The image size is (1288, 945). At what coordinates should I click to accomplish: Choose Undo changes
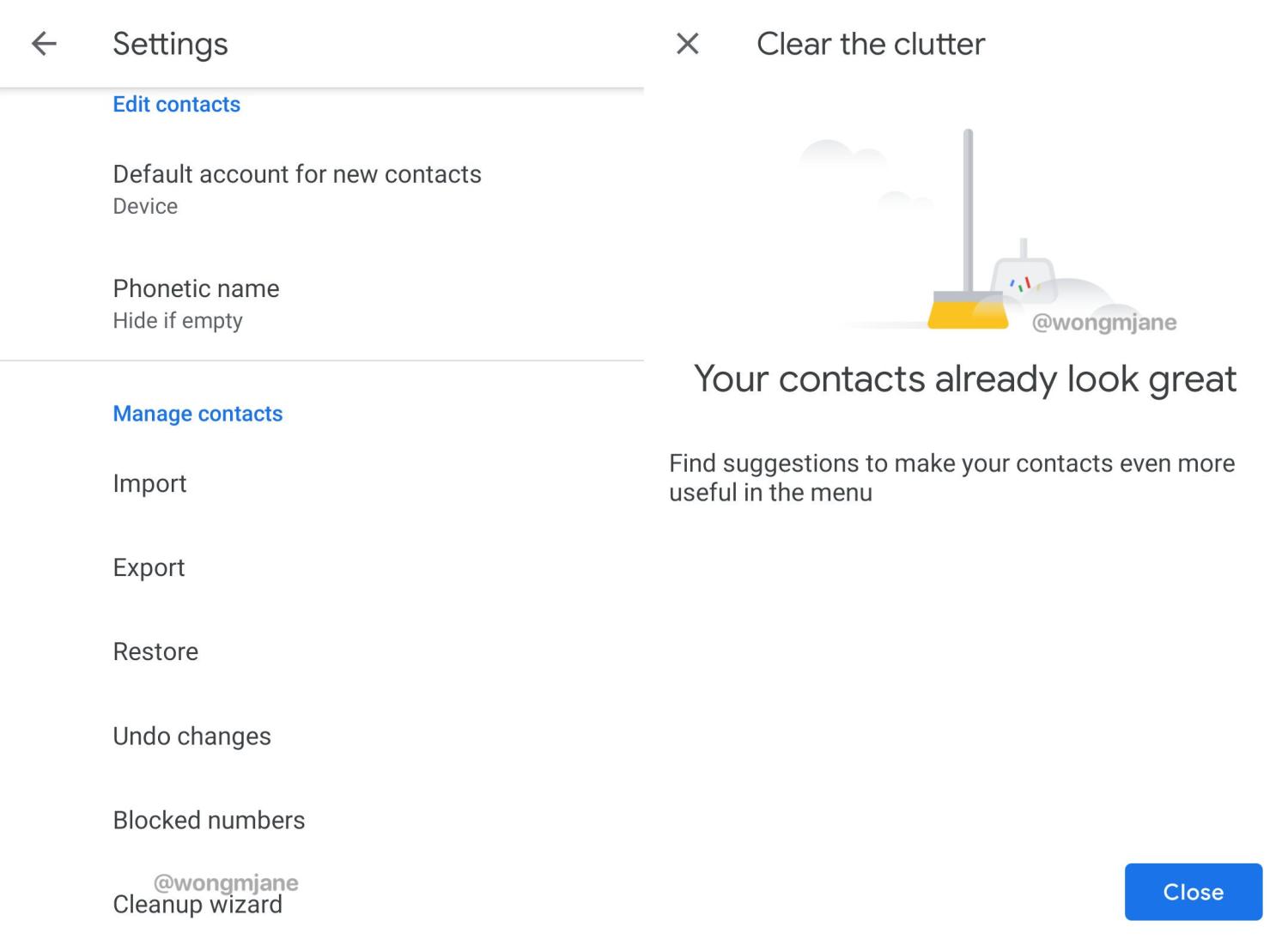[x=191, y=736]
